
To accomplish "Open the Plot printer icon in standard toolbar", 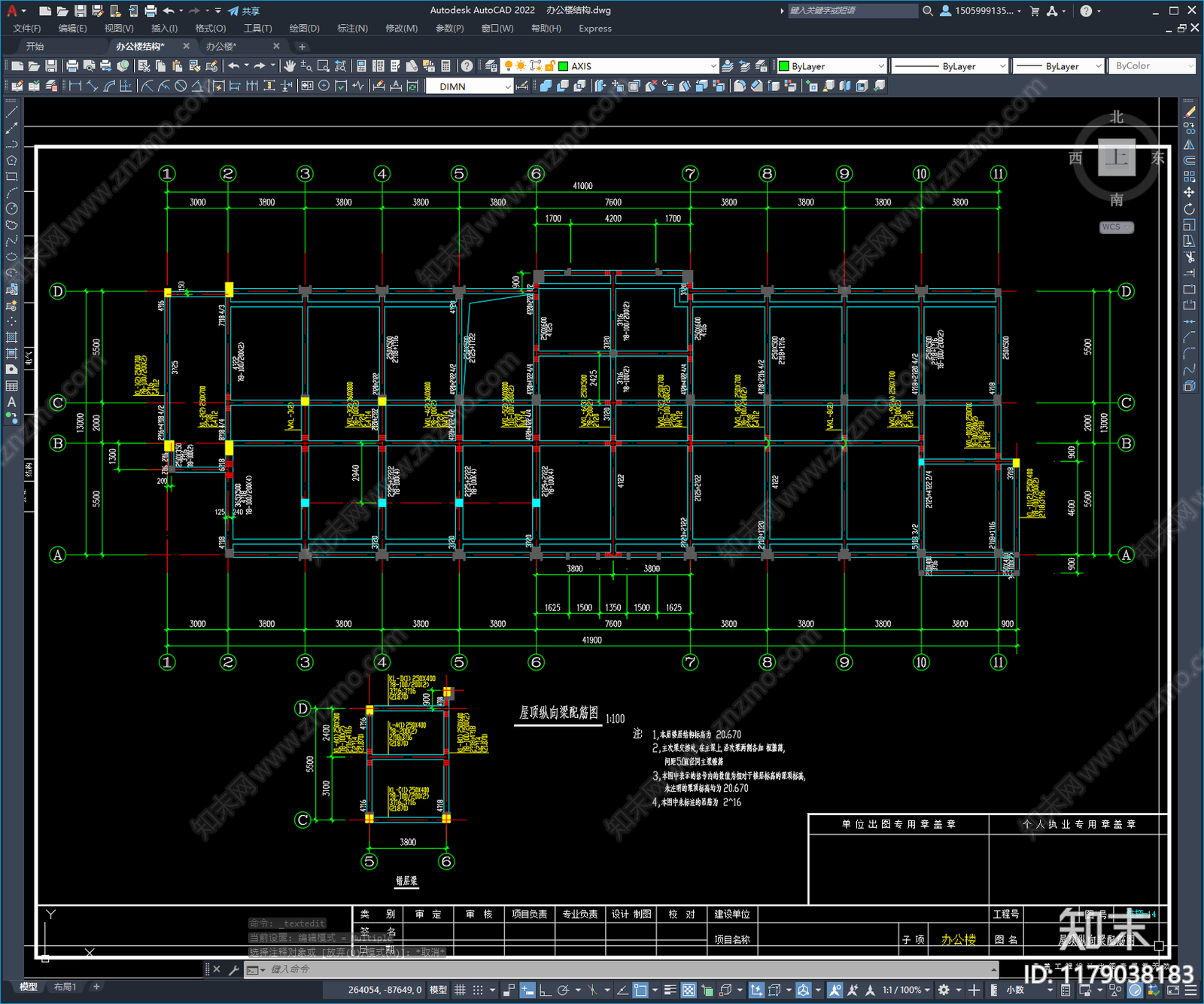I will [72, 66].
